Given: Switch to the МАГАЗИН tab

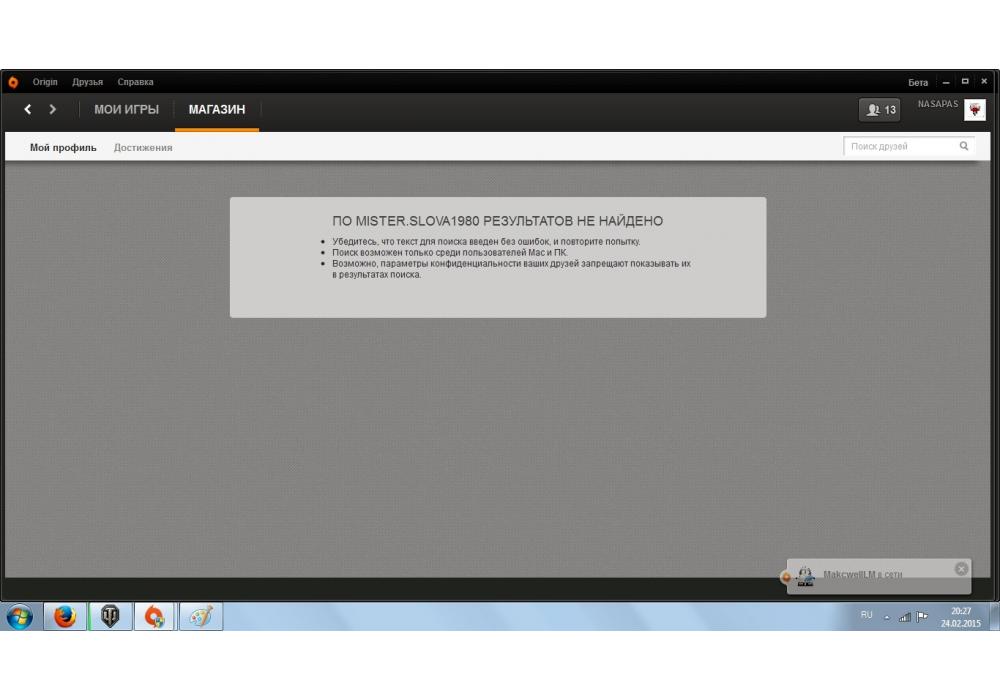Looking at the screenshot, I should [x=217, y=110].
